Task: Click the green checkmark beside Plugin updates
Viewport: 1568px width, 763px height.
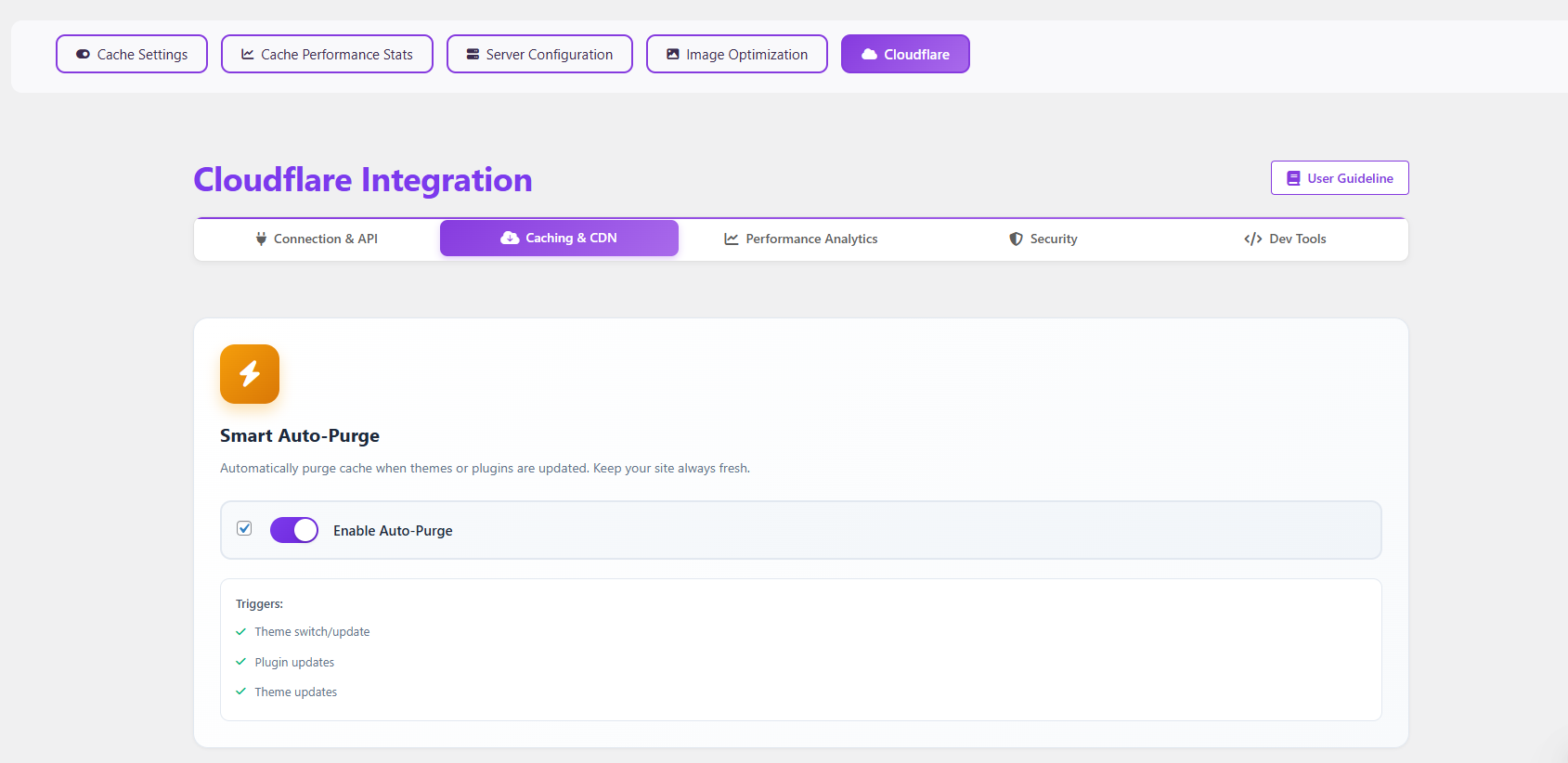Action: pos(240,662)
